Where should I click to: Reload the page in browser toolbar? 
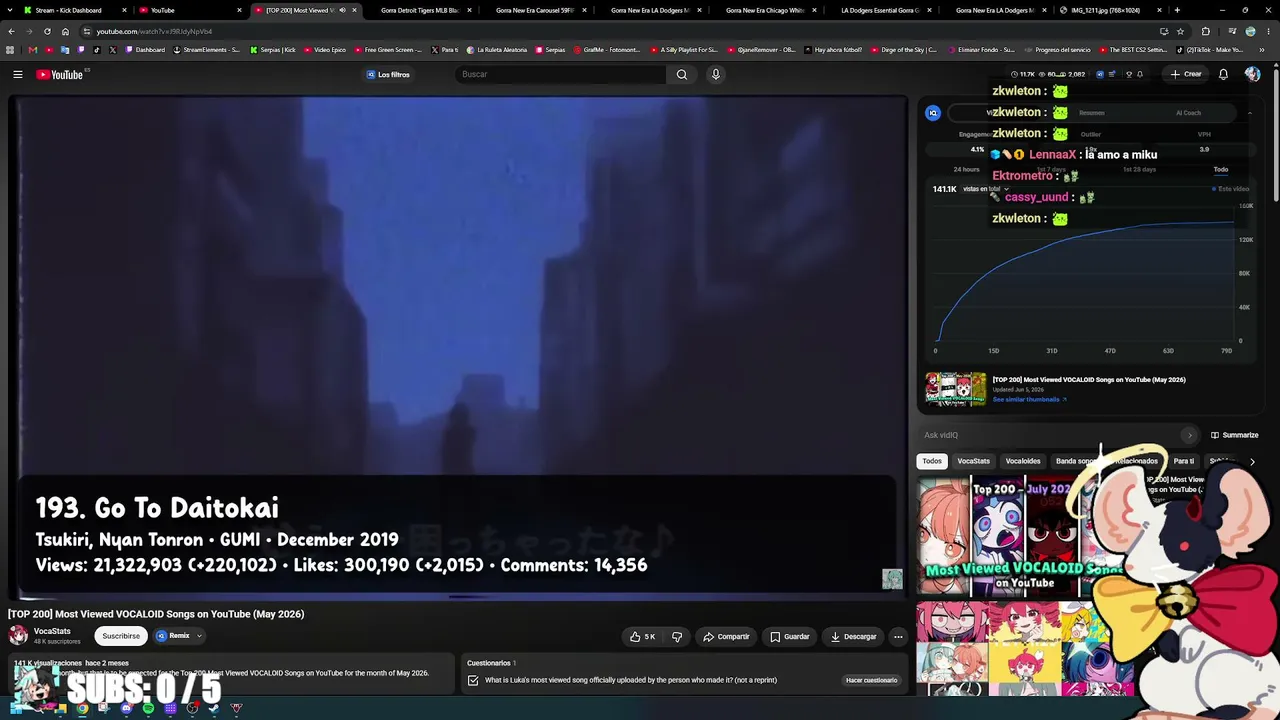coord(47,31)
